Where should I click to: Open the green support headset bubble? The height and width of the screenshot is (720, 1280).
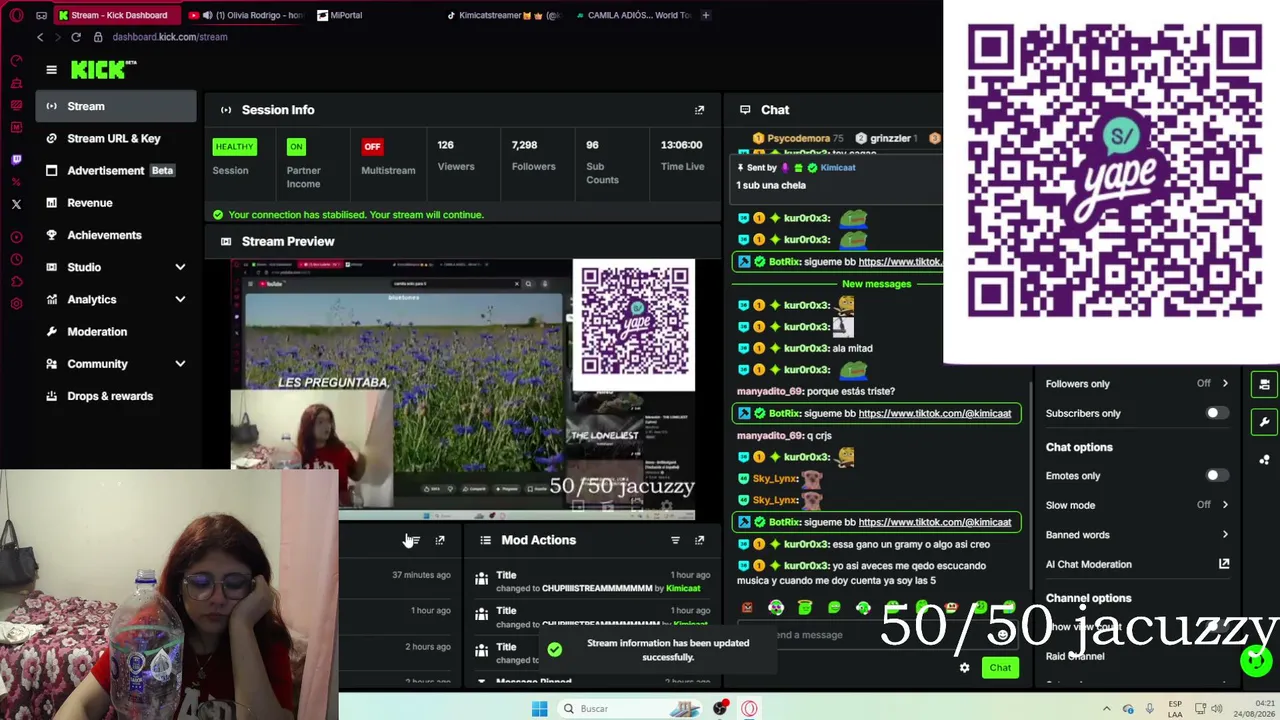click(1256, 660)
